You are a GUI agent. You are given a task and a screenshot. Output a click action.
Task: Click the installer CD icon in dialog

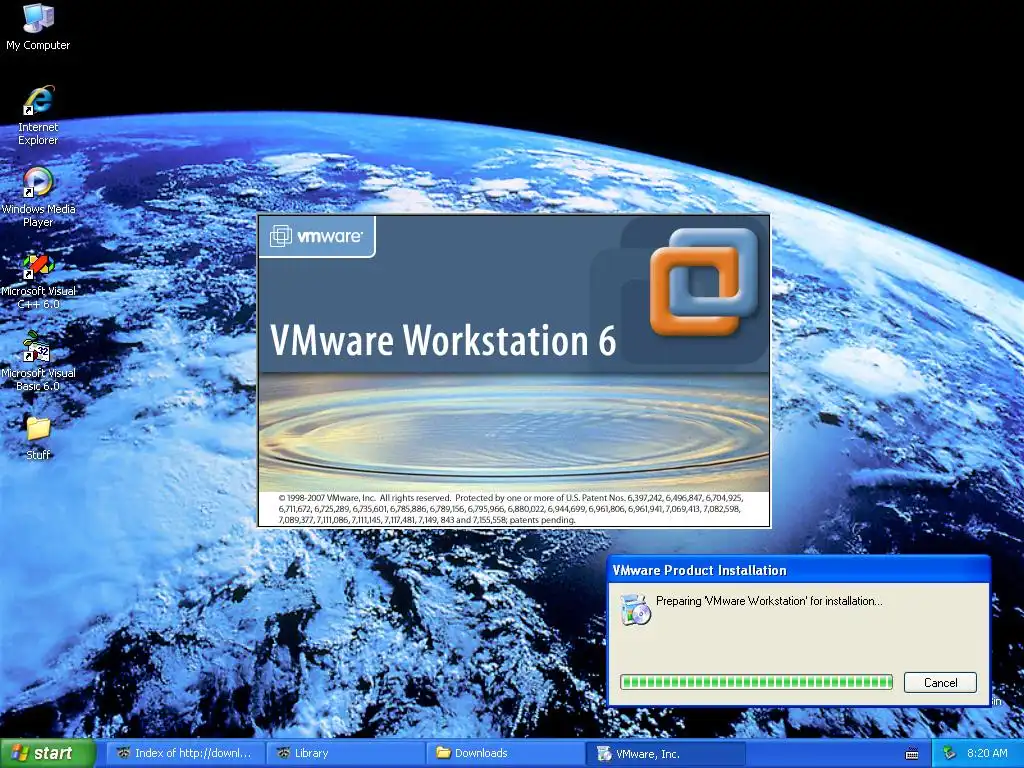635,609
